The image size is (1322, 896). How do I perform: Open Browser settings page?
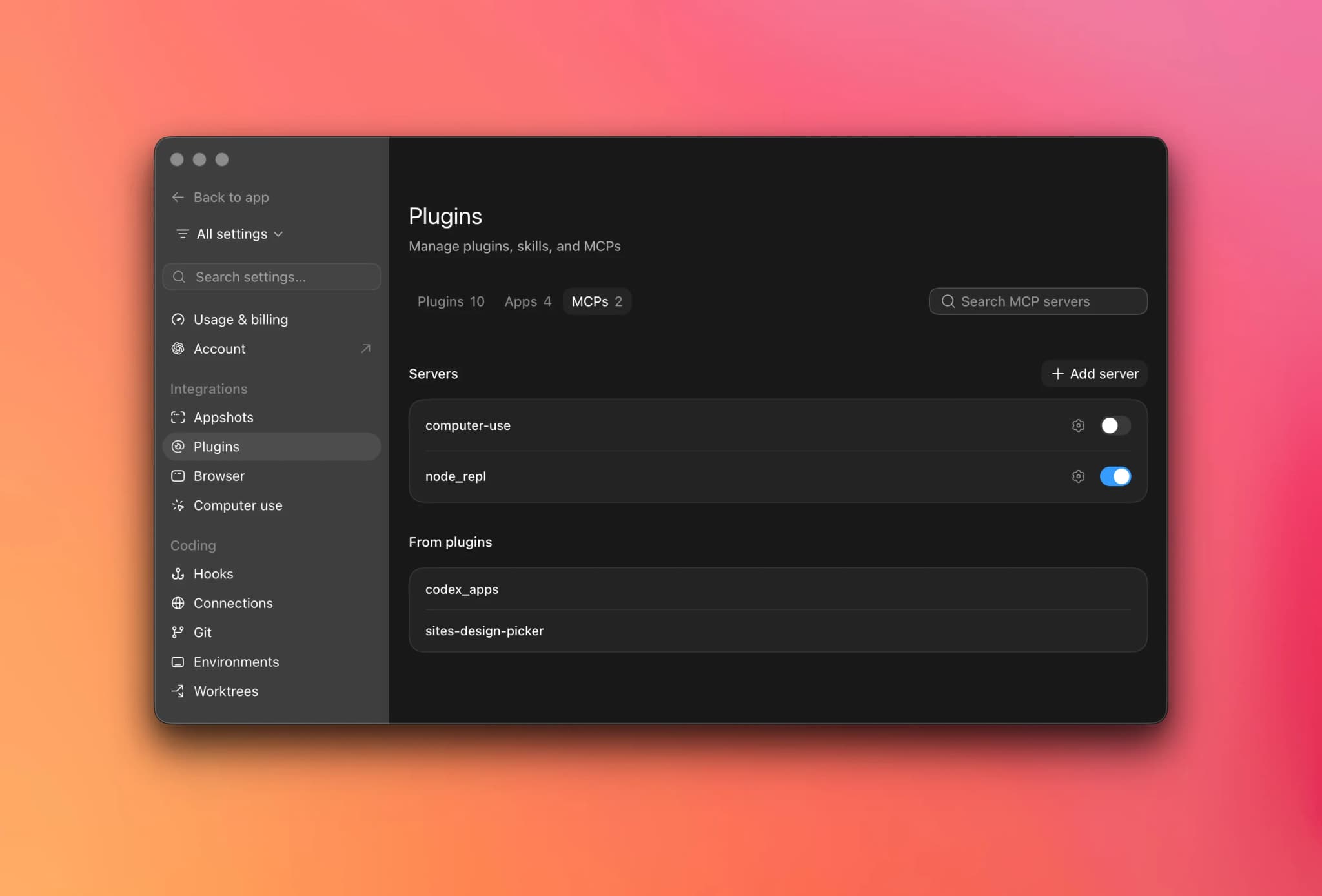click(x=272, y=476)
